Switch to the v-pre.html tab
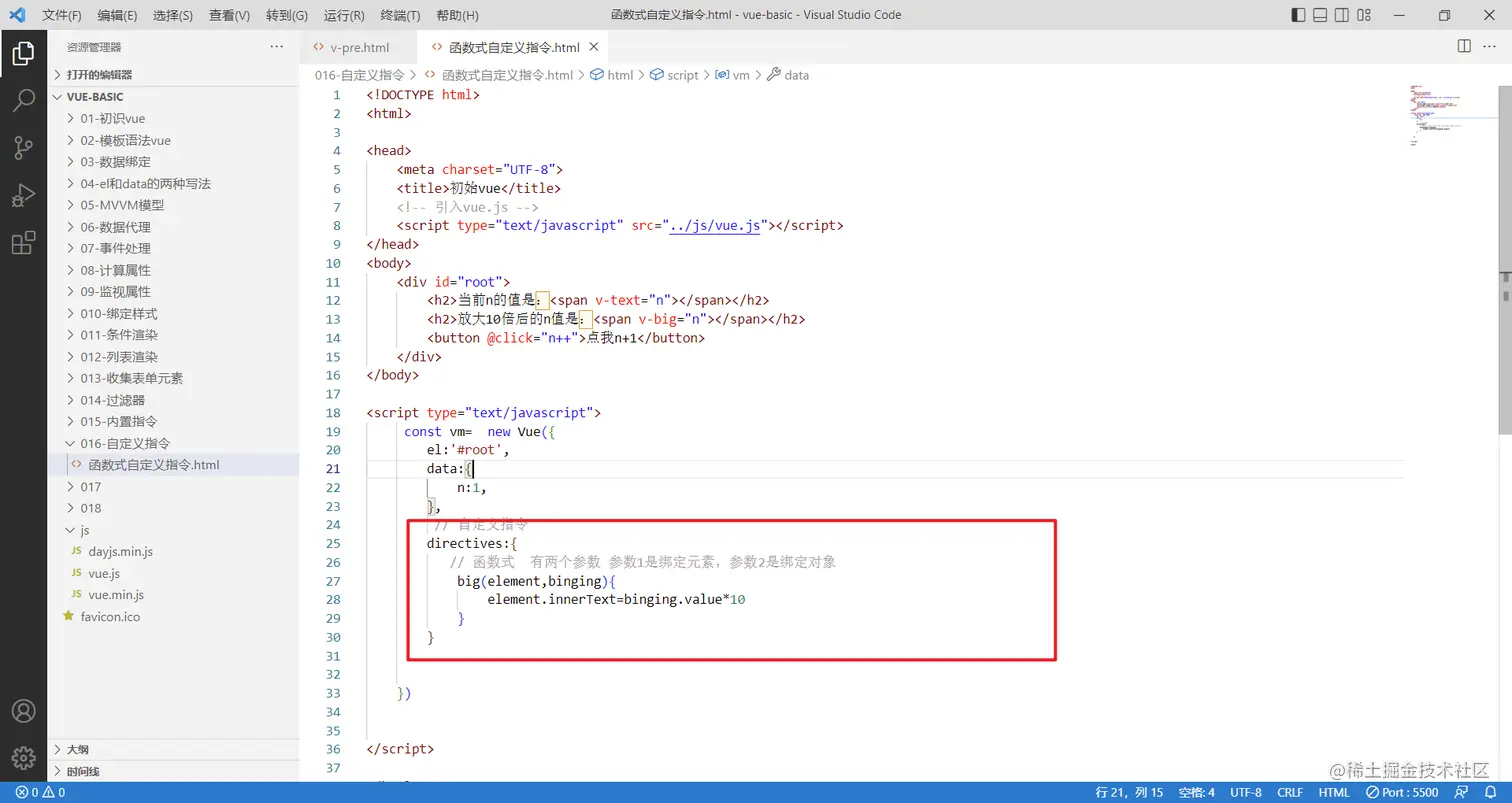The width and height of the screenshot is (1512, 803). point(359,47)
